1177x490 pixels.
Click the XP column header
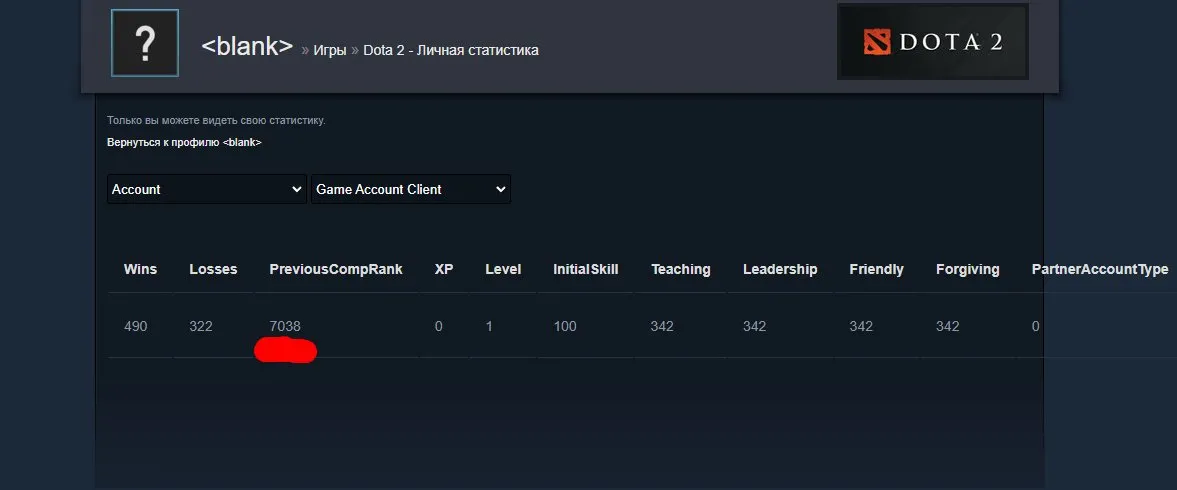(444, 269)
